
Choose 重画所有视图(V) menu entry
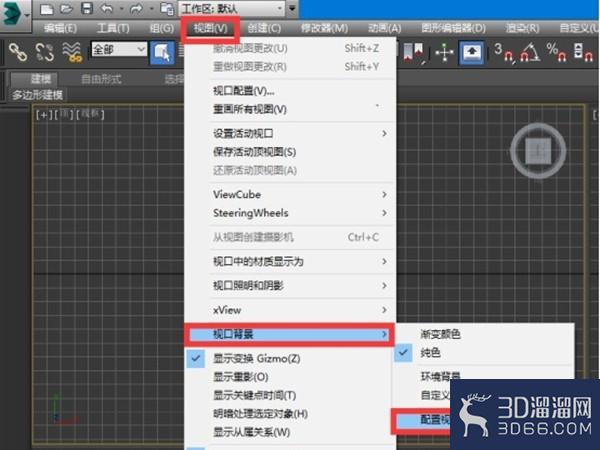tap(290, 109)
